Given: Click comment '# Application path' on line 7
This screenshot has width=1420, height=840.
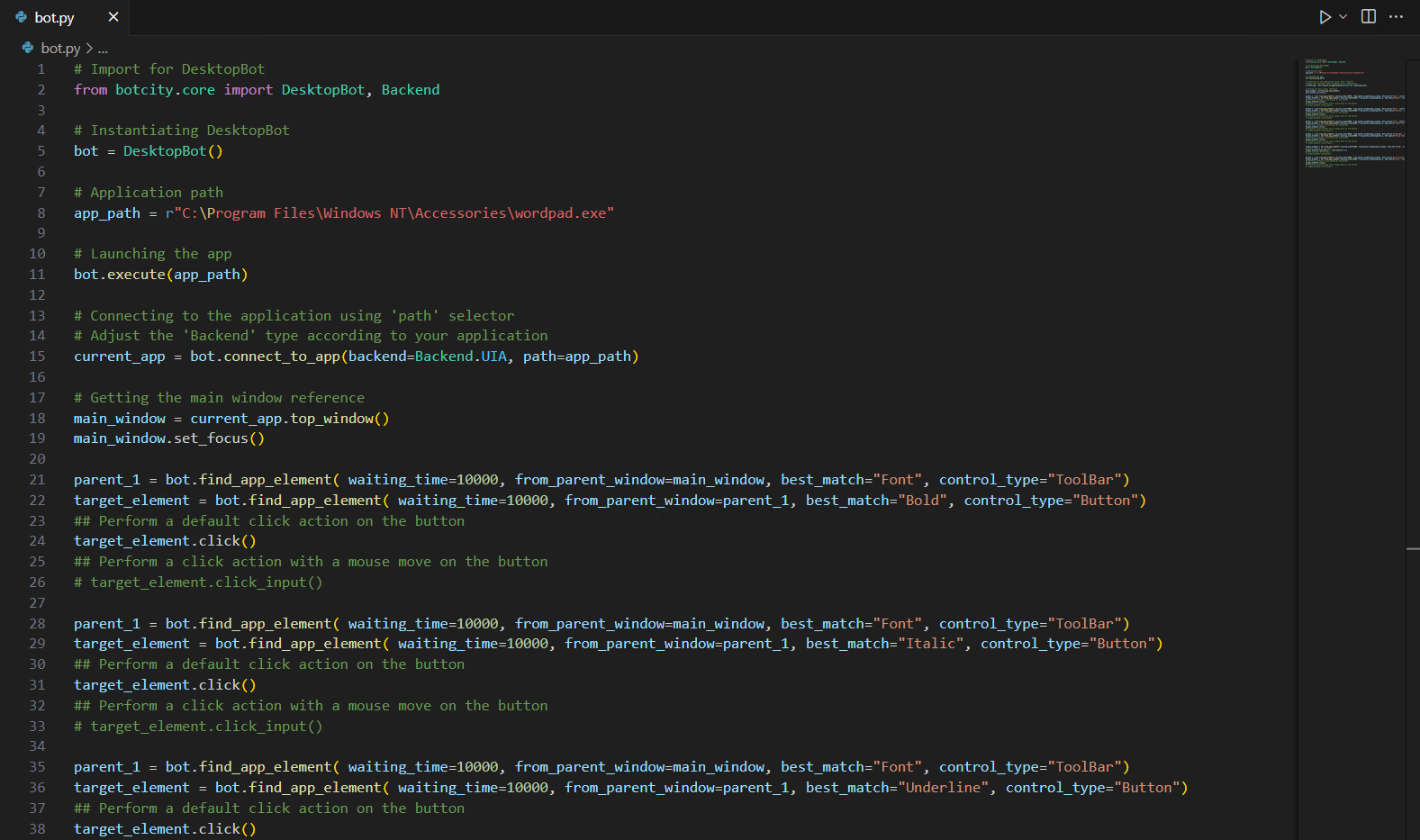Looking at the screenshot, I should click(149, 193).
